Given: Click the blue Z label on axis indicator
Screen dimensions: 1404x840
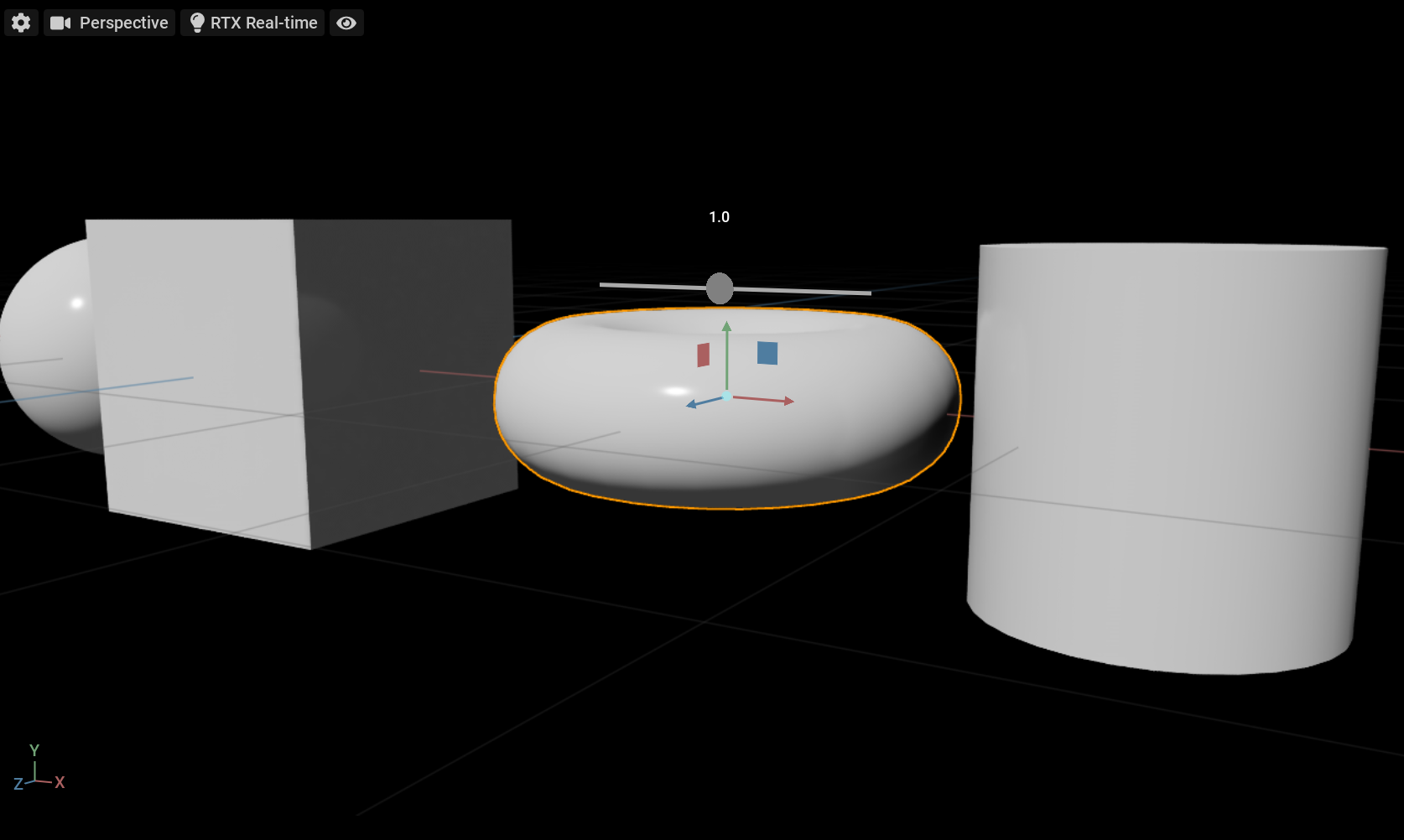Looking at the screenshot, I should point(18,785).
